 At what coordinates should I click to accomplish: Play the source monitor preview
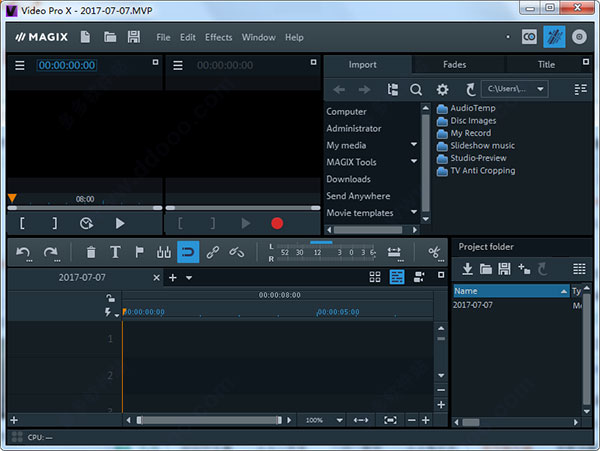pyautogui.click(x=120, y=223)
